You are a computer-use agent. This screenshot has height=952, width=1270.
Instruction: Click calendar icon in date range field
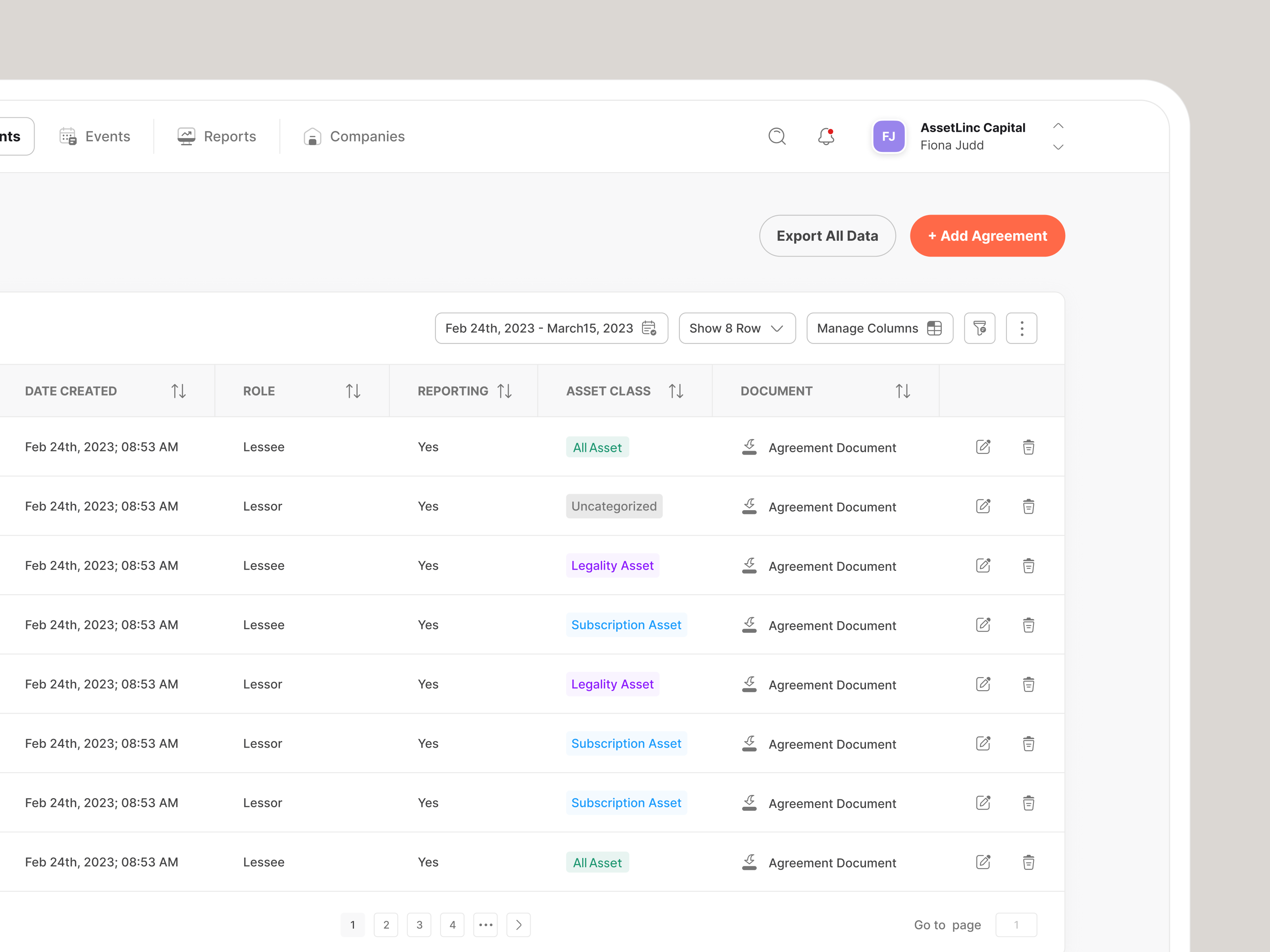[649, 328]
